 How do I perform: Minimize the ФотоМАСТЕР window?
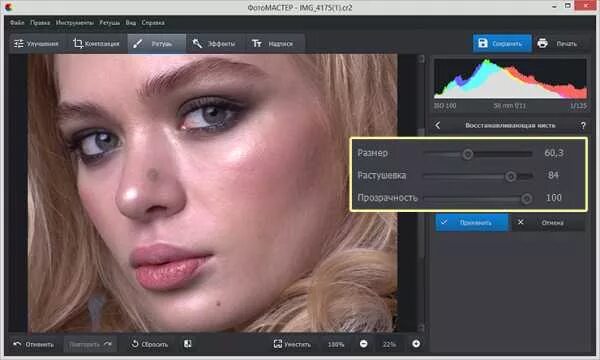[x=555, y=7]
